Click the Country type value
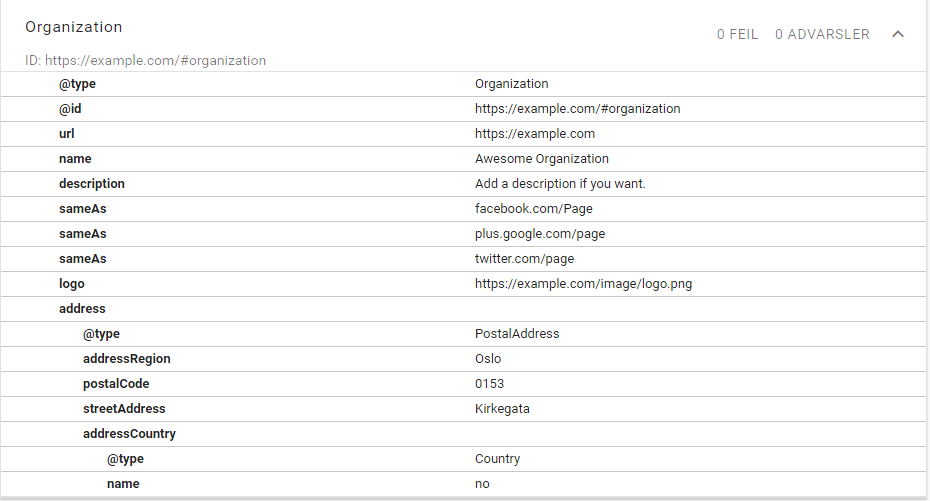 497,459
